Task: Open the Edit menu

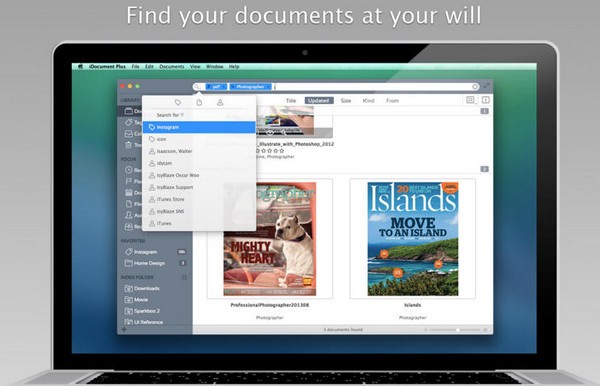Action: [x=149, y=67]
